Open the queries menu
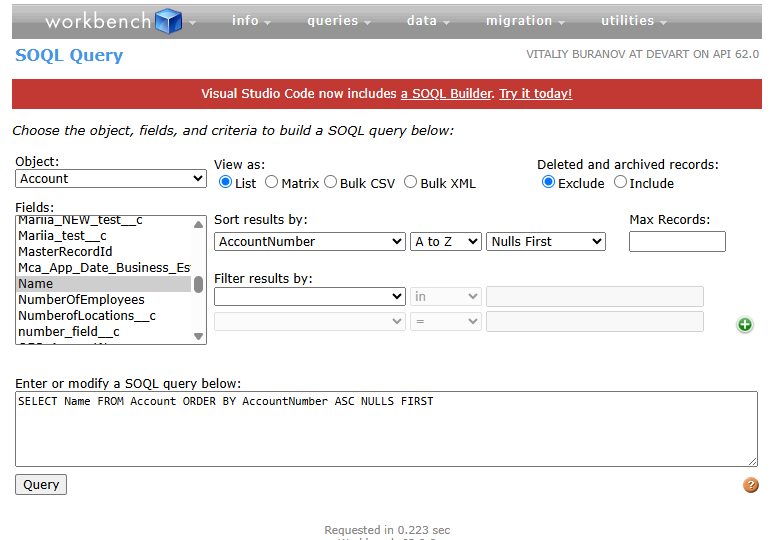This screenshot has width=775, height=540. 339,21
